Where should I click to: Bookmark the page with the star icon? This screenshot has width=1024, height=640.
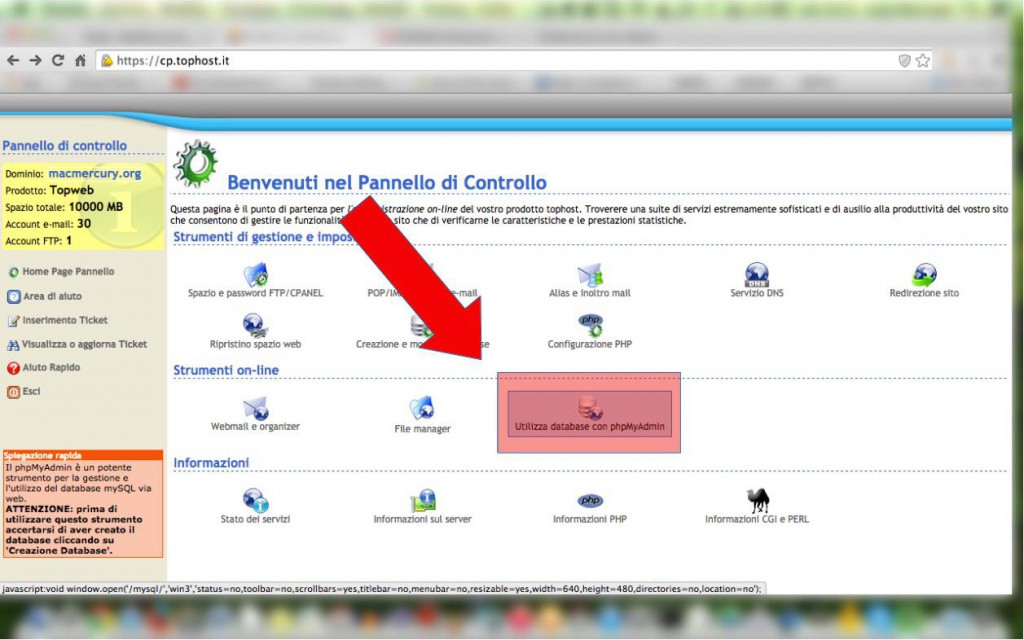[x=925, y=59]
